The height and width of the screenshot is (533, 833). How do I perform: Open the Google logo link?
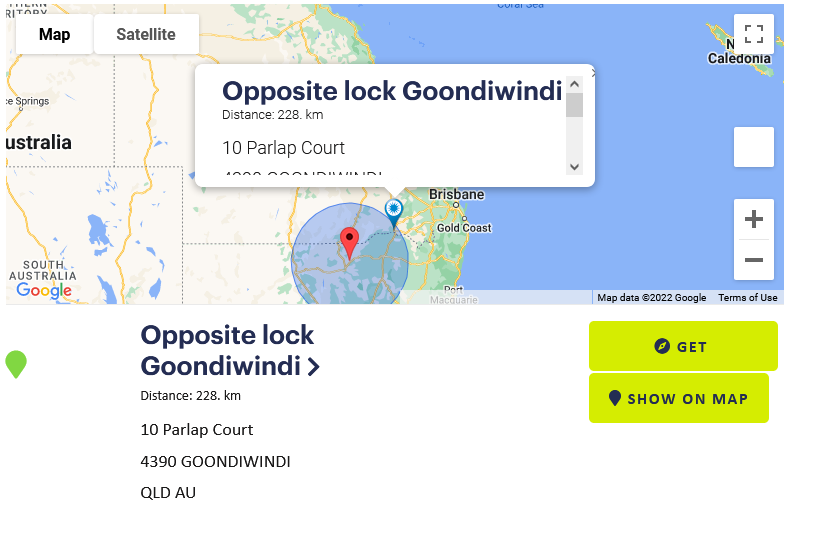tap(44, 291)
